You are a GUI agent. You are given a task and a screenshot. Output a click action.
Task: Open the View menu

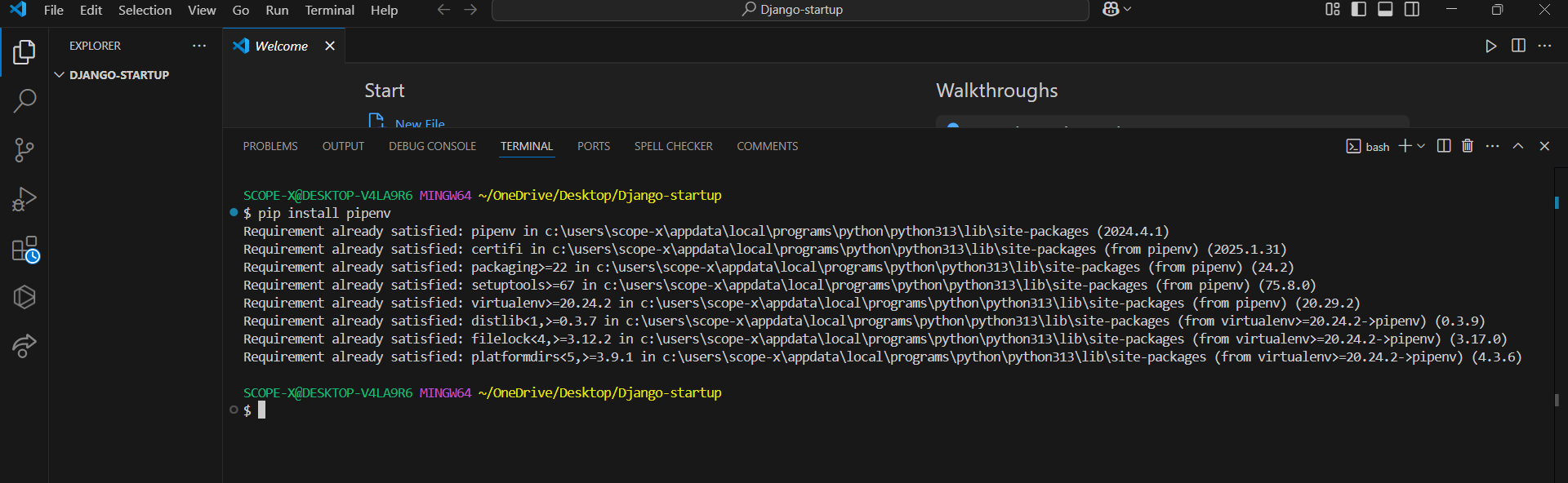[202, 10]
